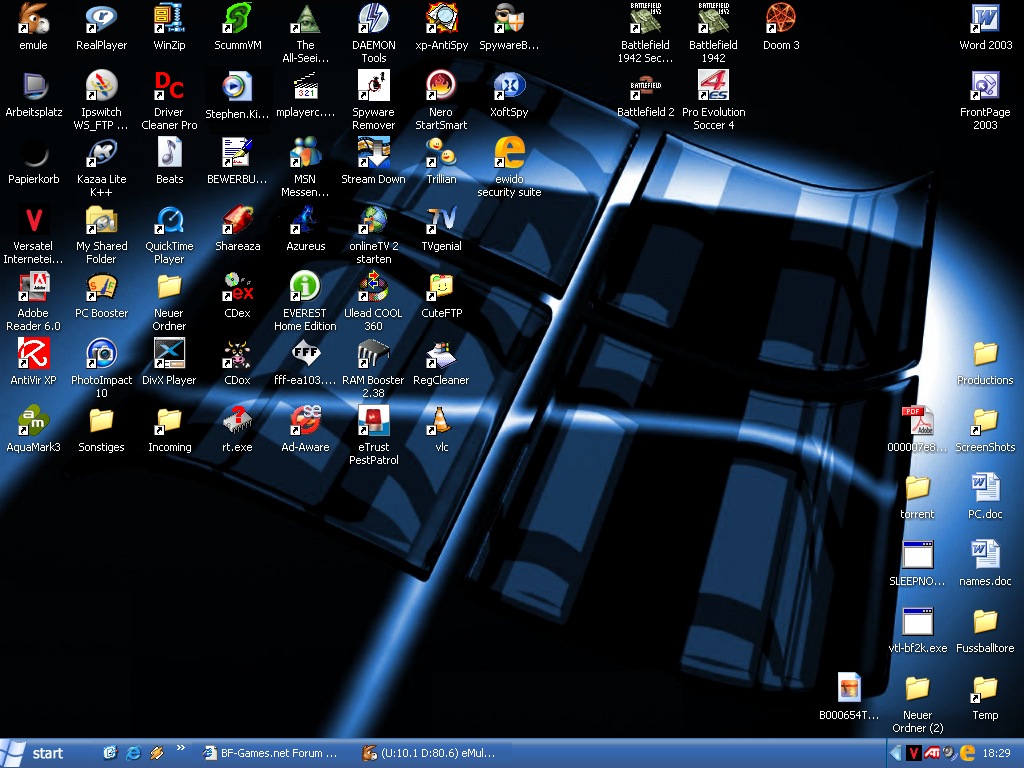Select the Sonstiges folder

tap(101, 428)
